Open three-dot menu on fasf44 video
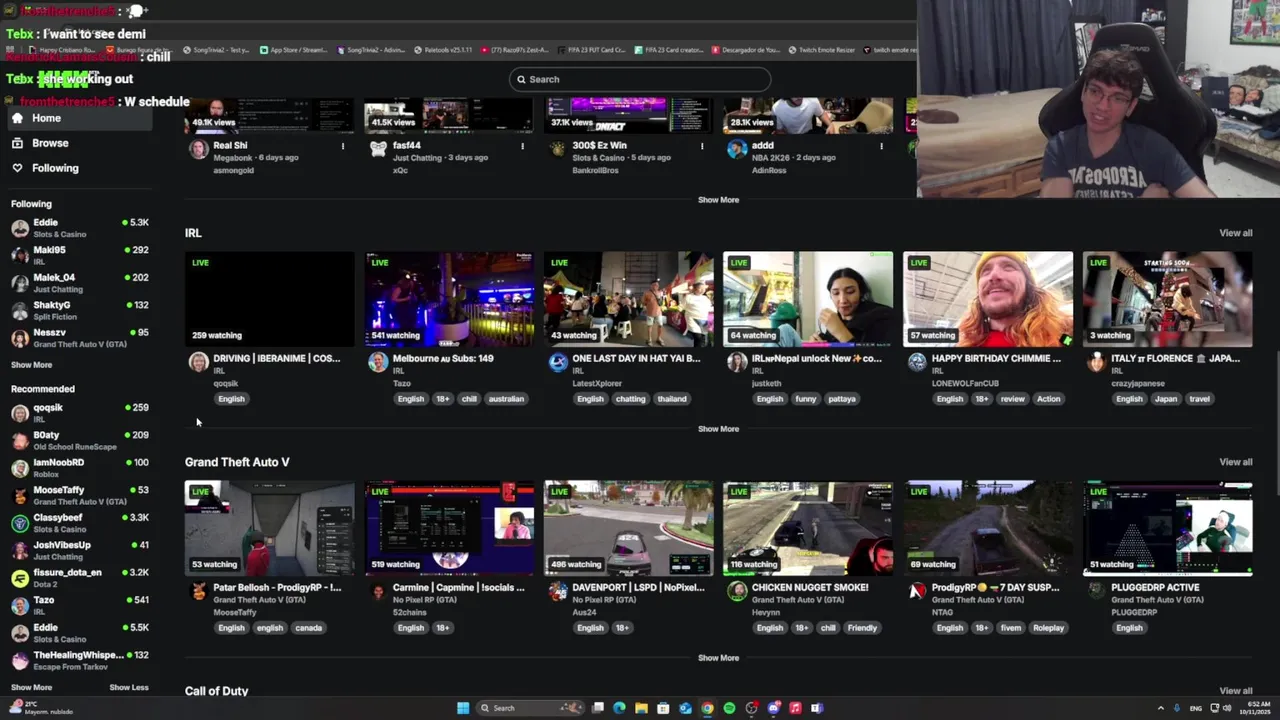 point(522,146)
